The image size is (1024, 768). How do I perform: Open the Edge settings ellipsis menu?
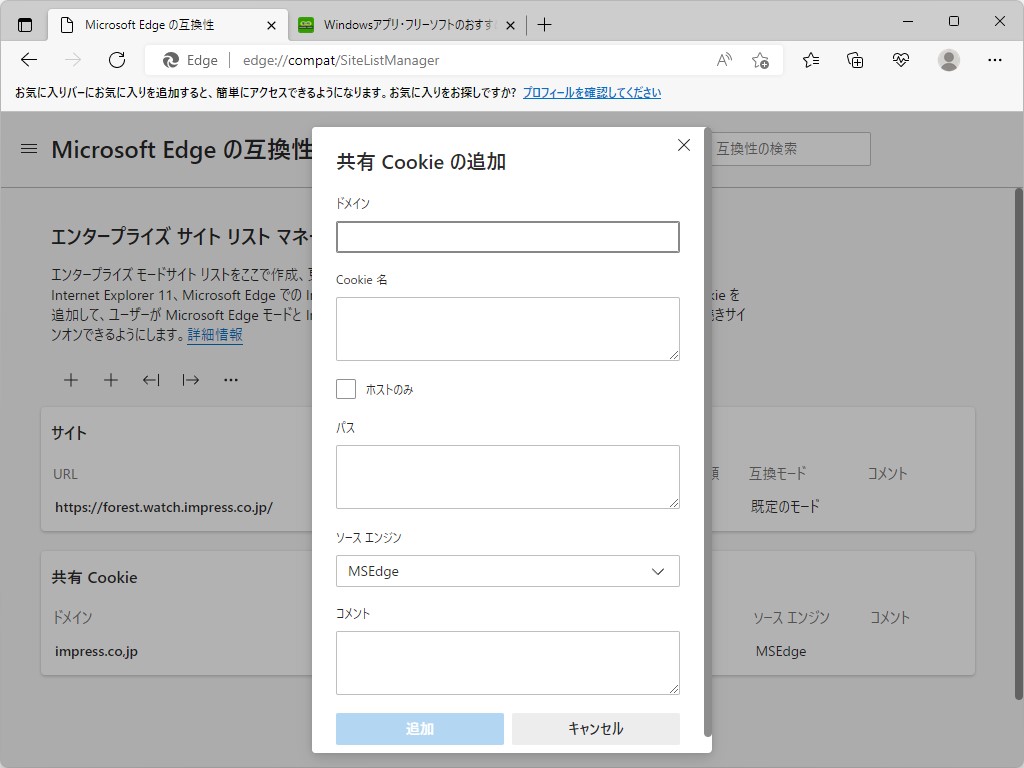point(995,60)
